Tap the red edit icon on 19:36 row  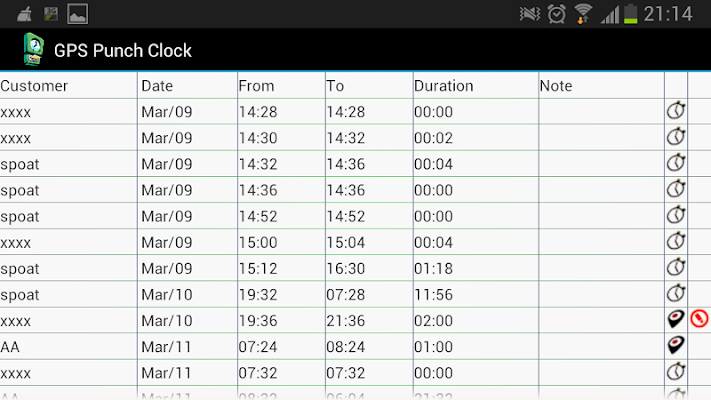tap(699, 318)
